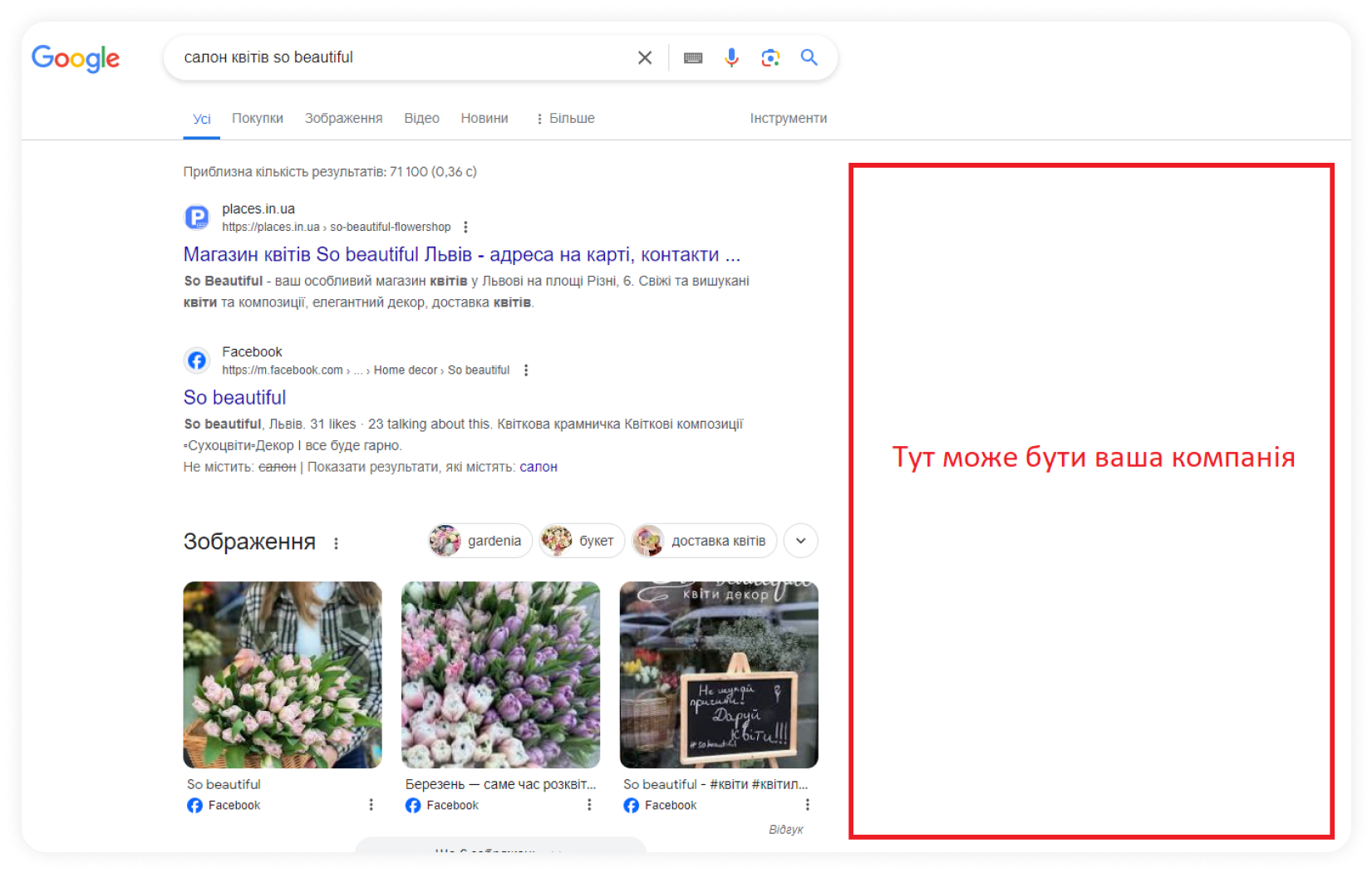
Task: Open options menu of the #квіти image
Action: 807,805
